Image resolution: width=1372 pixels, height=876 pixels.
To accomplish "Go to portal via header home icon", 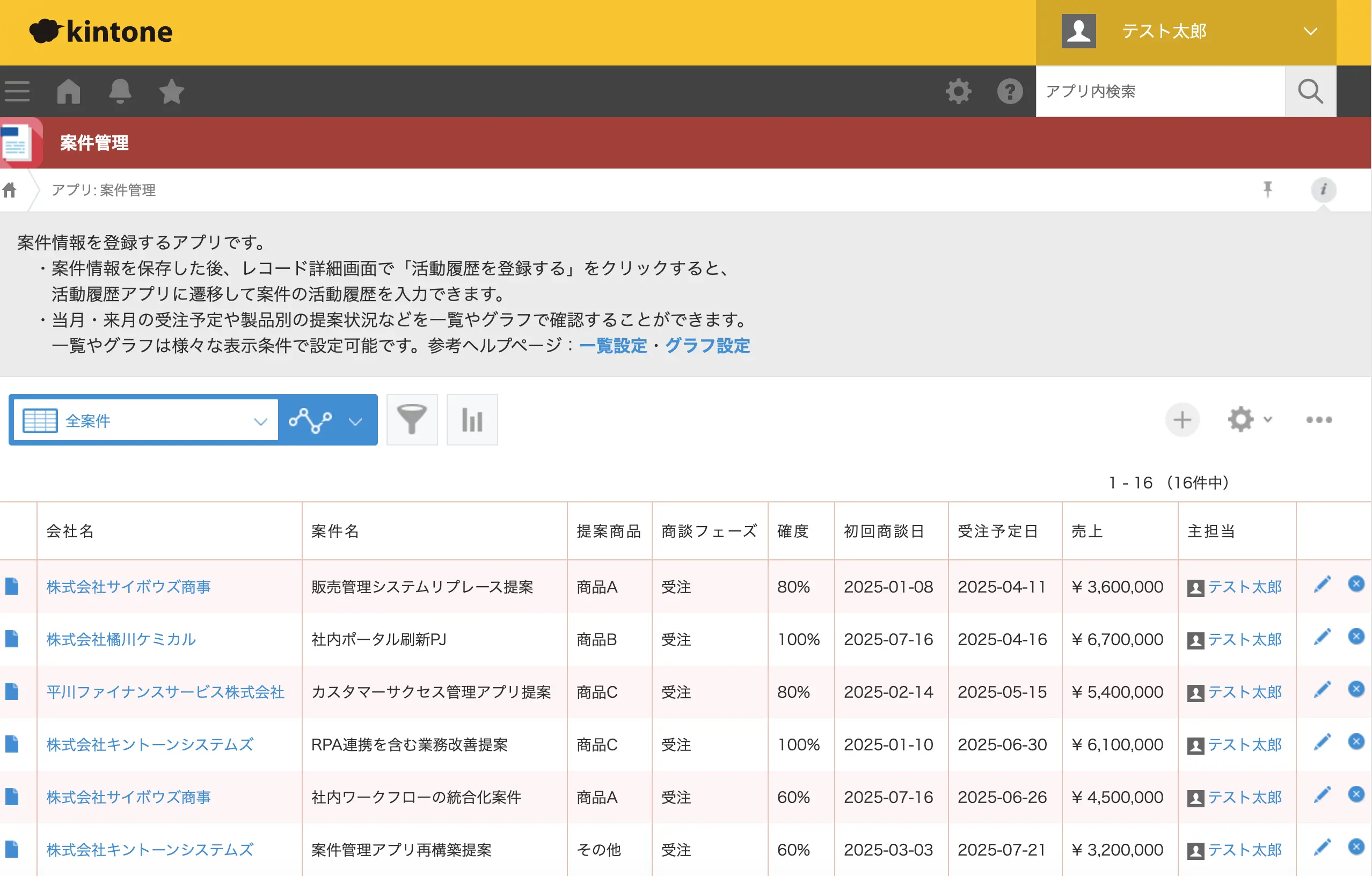I will [69, 91].
